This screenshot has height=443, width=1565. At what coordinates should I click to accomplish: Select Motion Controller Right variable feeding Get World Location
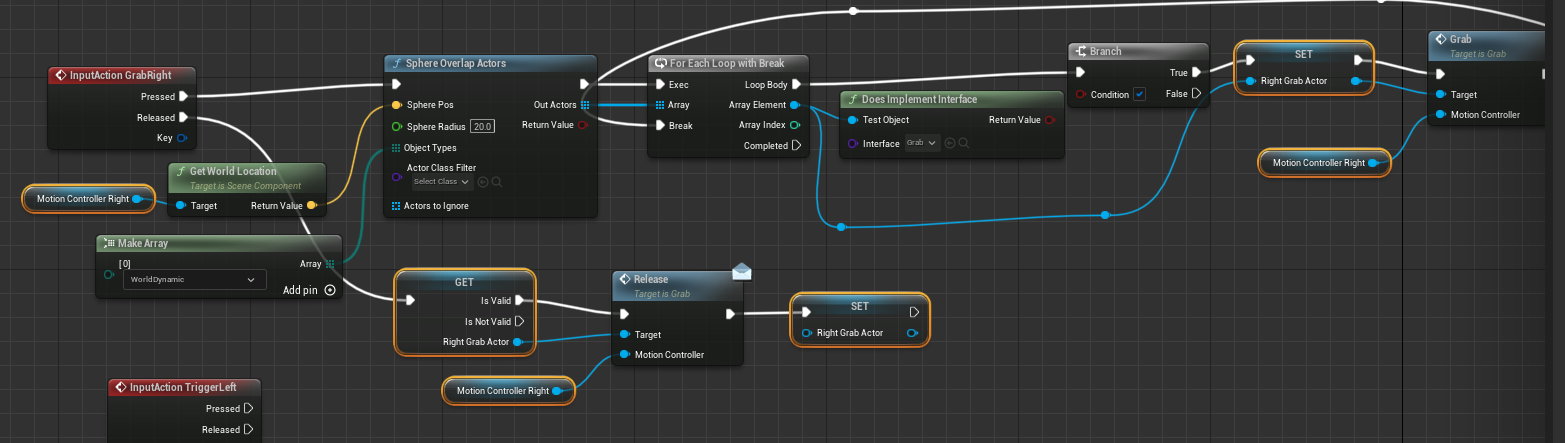coord(89,199)
